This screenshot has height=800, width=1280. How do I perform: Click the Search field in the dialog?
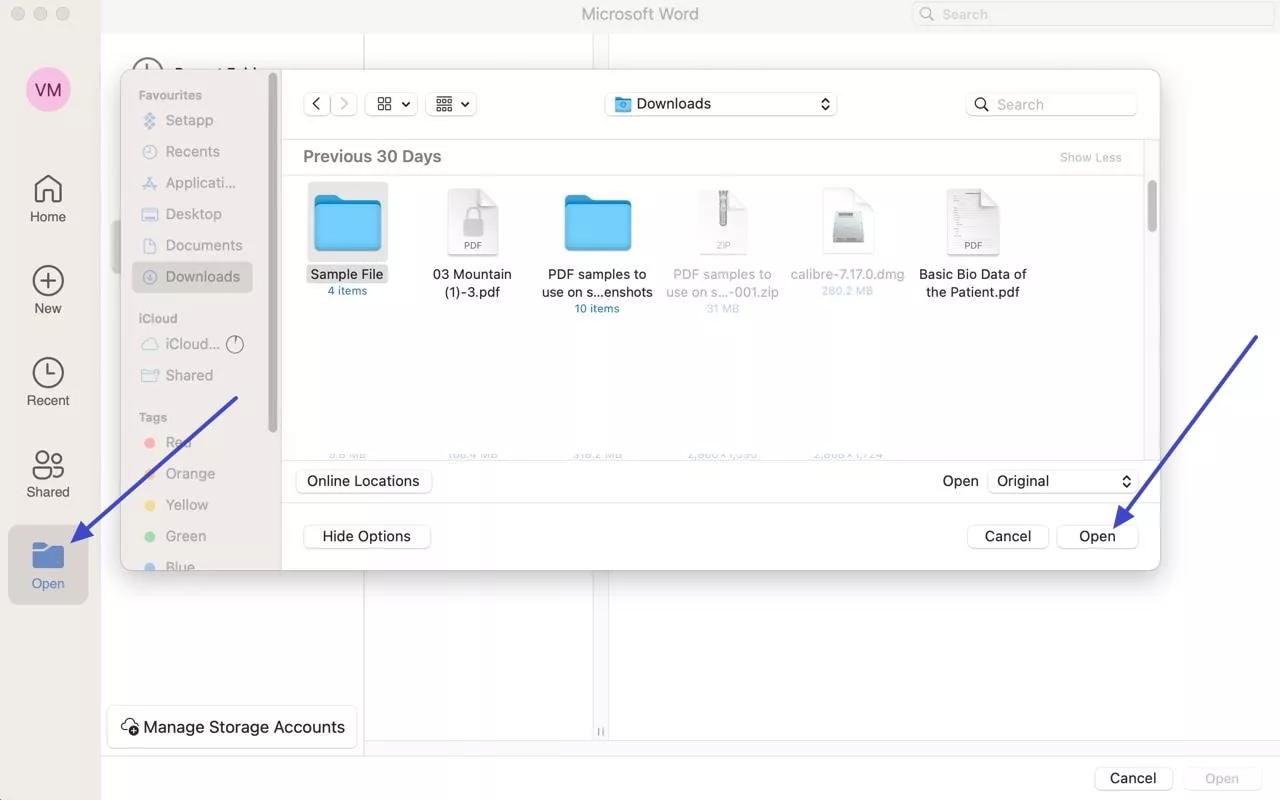[x=1051, y=103]
